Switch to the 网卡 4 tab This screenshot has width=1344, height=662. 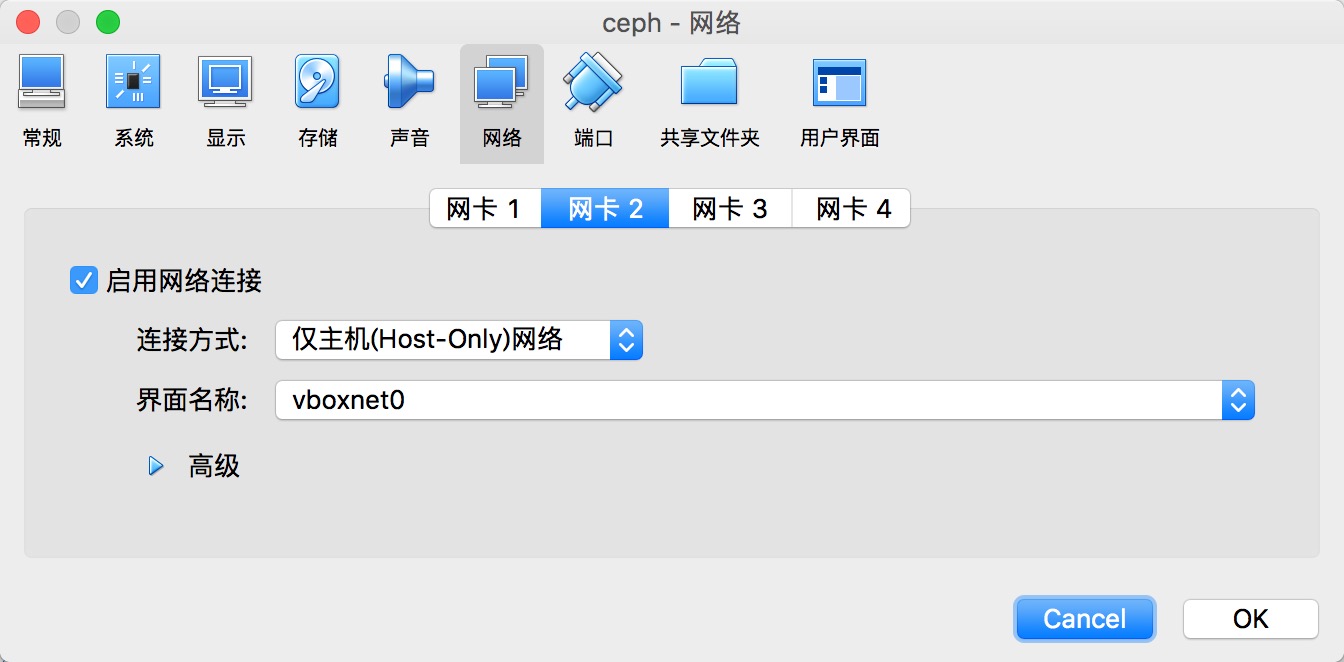coord(852,209)
